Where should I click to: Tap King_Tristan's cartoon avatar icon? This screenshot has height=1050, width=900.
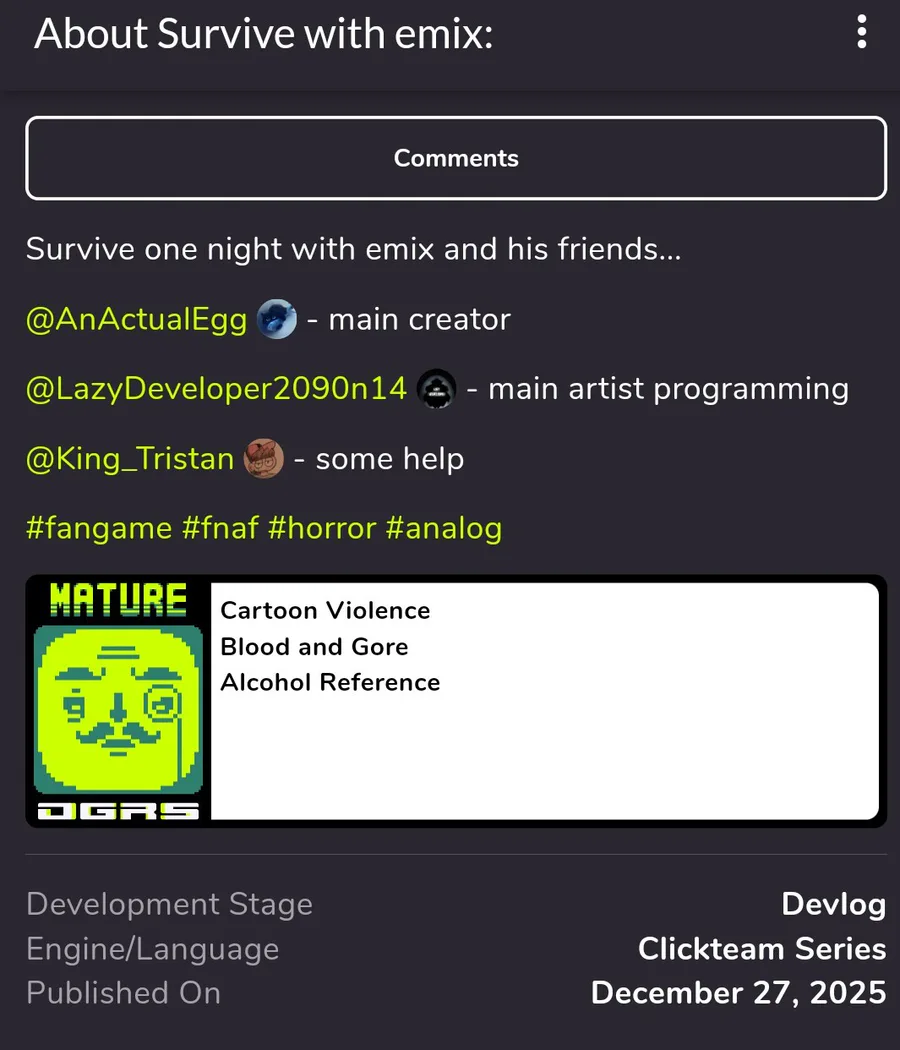[264, 459]
